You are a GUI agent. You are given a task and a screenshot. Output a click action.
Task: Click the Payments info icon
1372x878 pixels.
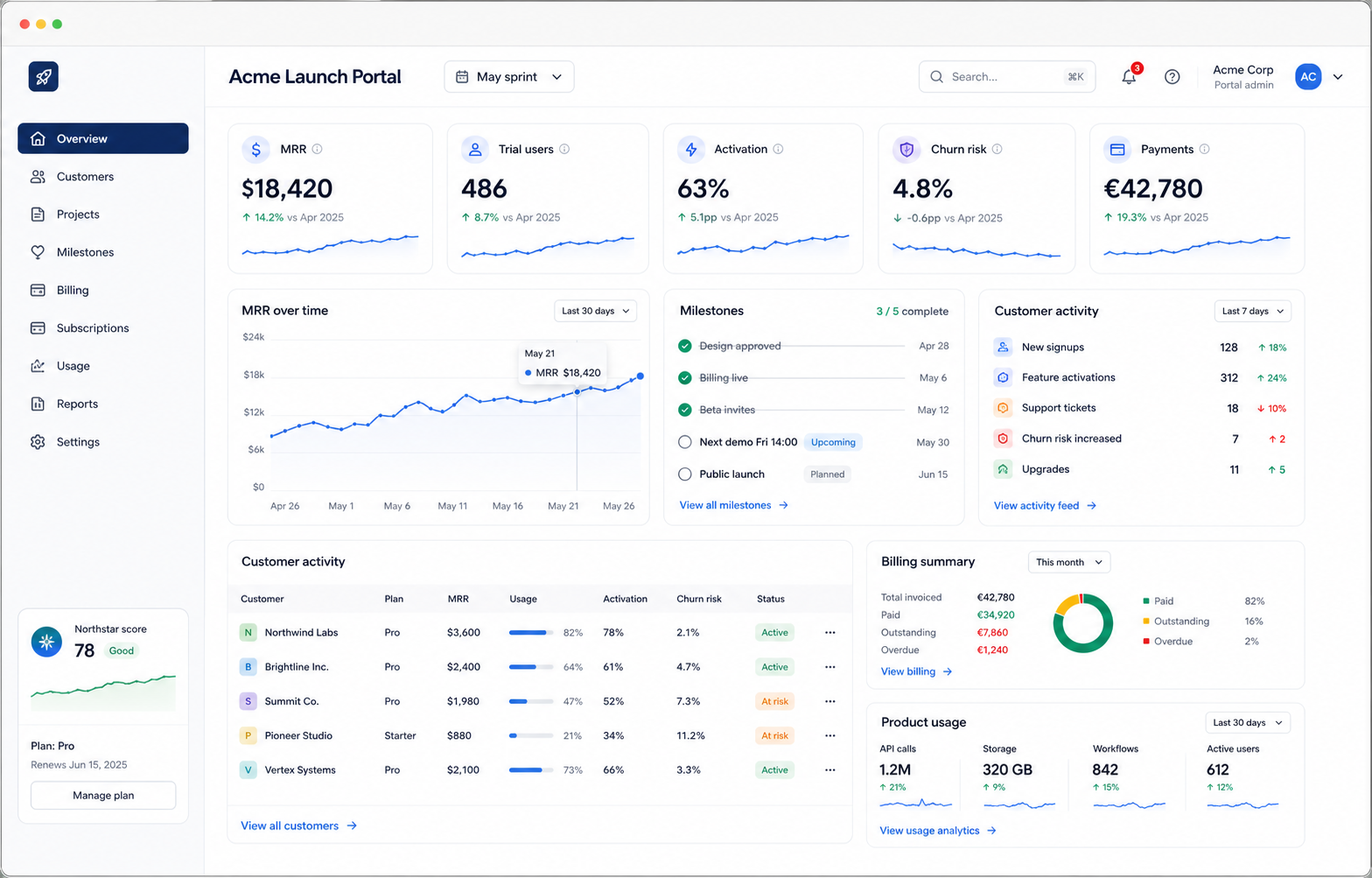coord(1204,149)
